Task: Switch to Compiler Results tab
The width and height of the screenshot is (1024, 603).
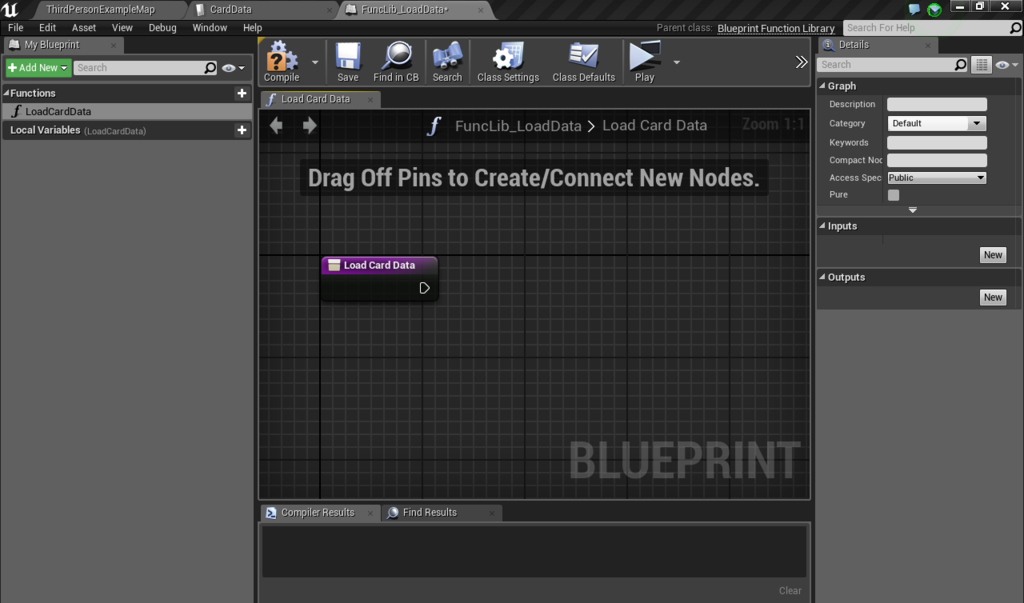Action: [318, 513]
